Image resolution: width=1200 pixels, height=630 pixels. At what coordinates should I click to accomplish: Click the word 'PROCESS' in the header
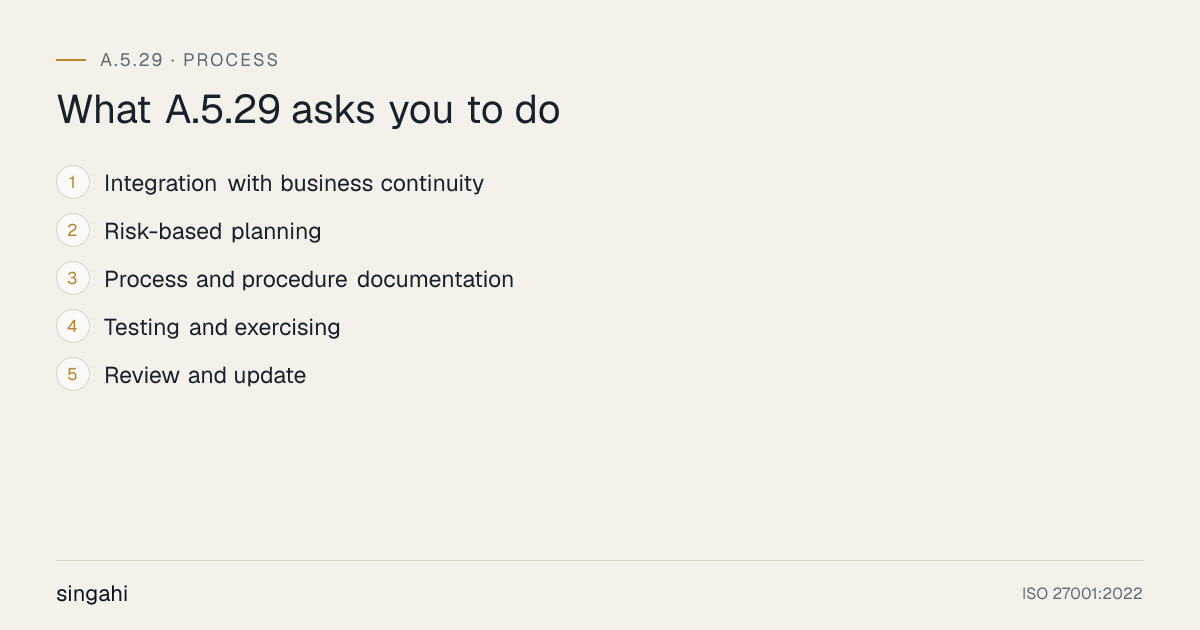pos(231,60)
